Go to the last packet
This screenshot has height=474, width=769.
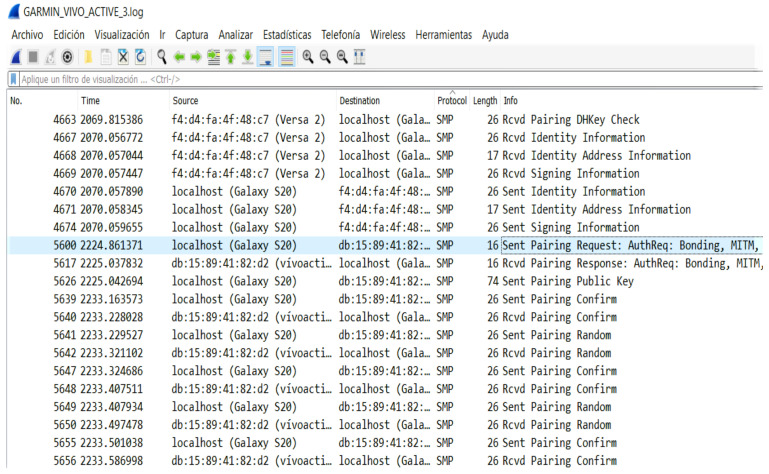click(x=248, y=57)
